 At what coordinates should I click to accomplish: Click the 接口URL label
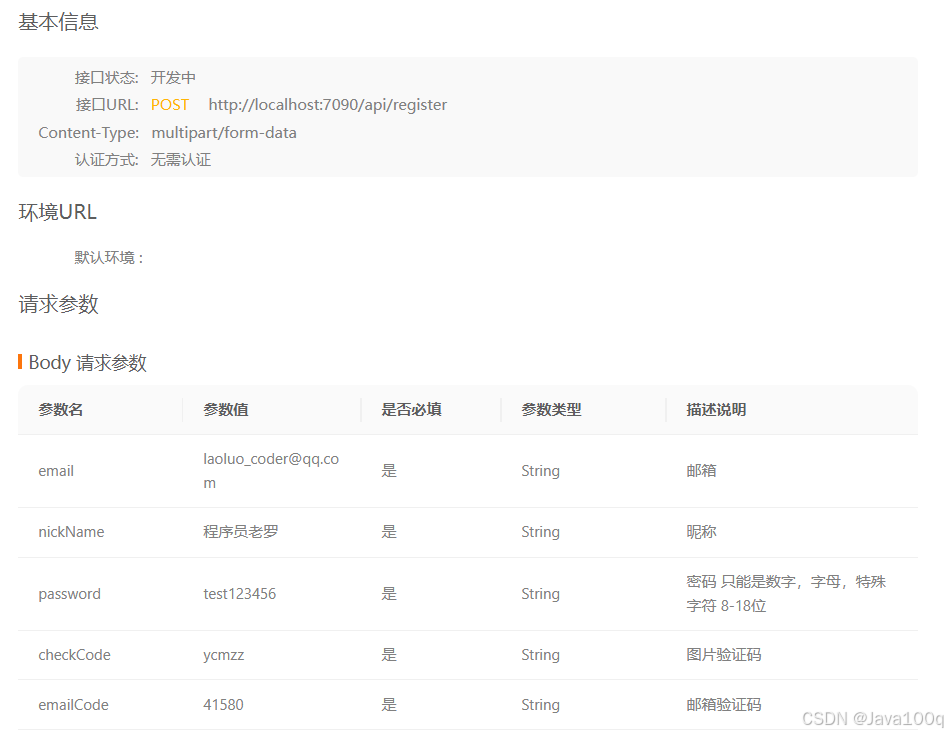point(107,105)
